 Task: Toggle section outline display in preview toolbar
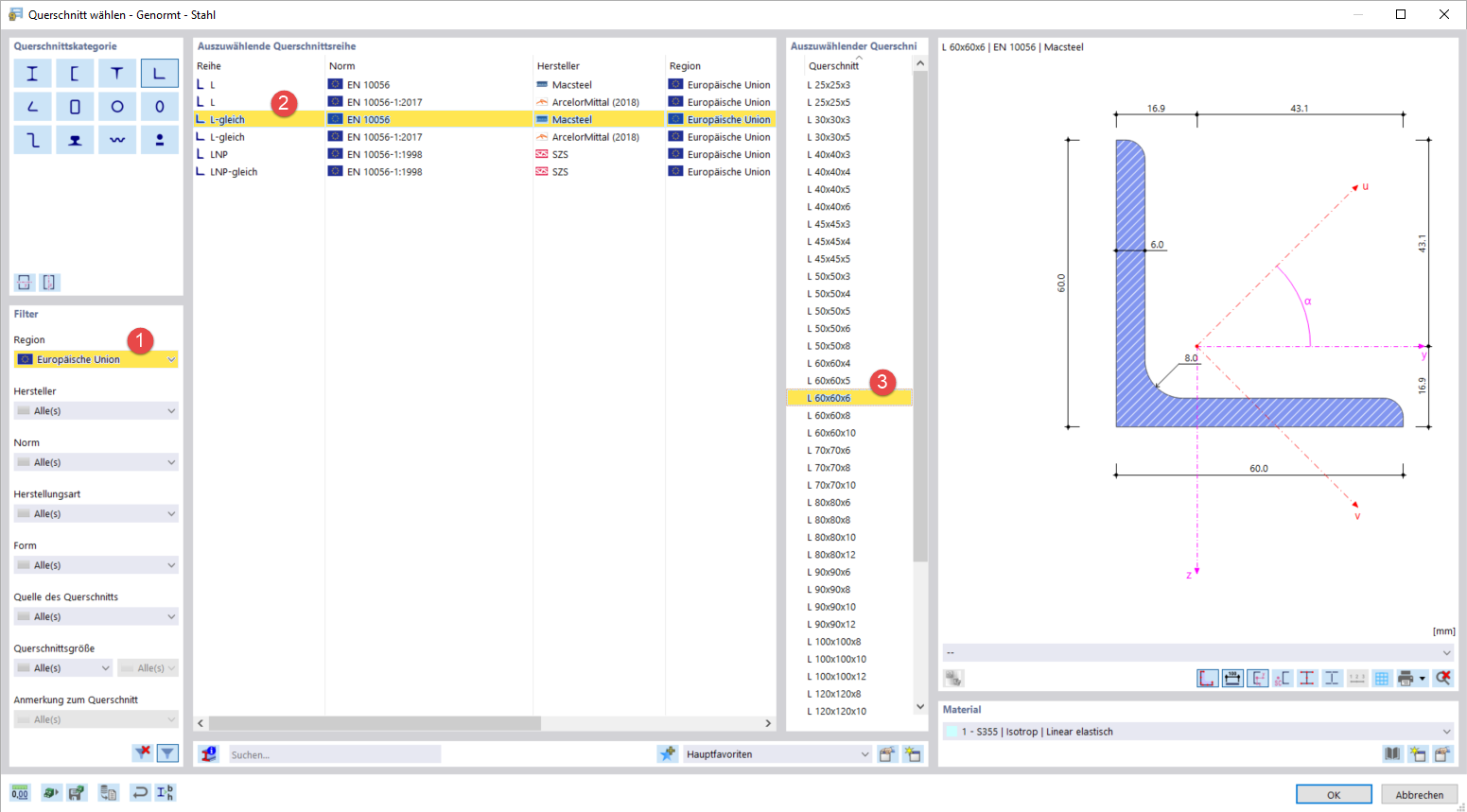click(1208, 678)
